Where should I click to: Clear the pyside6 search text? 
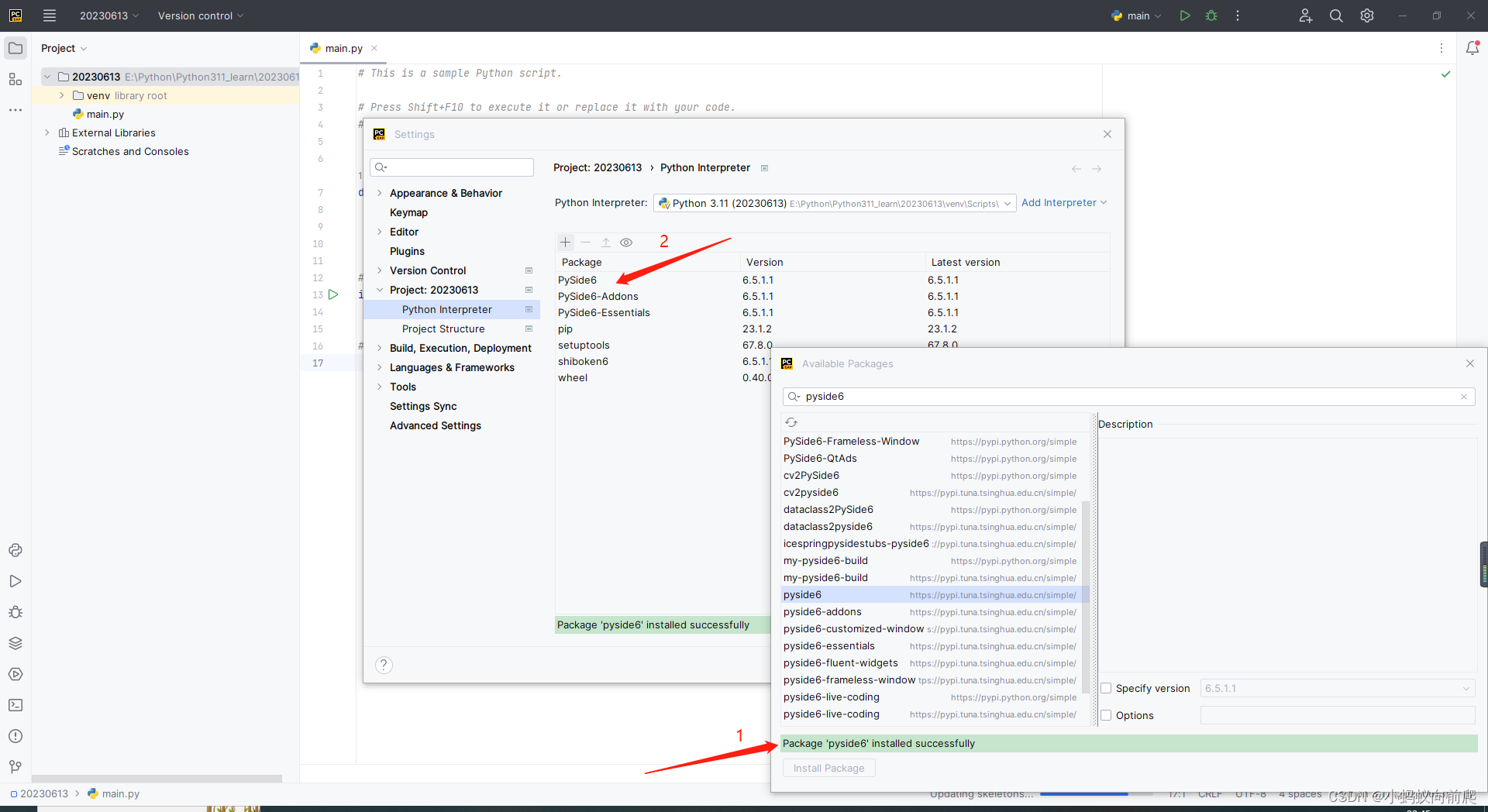pyautogui.click(x=1464, y=397)
